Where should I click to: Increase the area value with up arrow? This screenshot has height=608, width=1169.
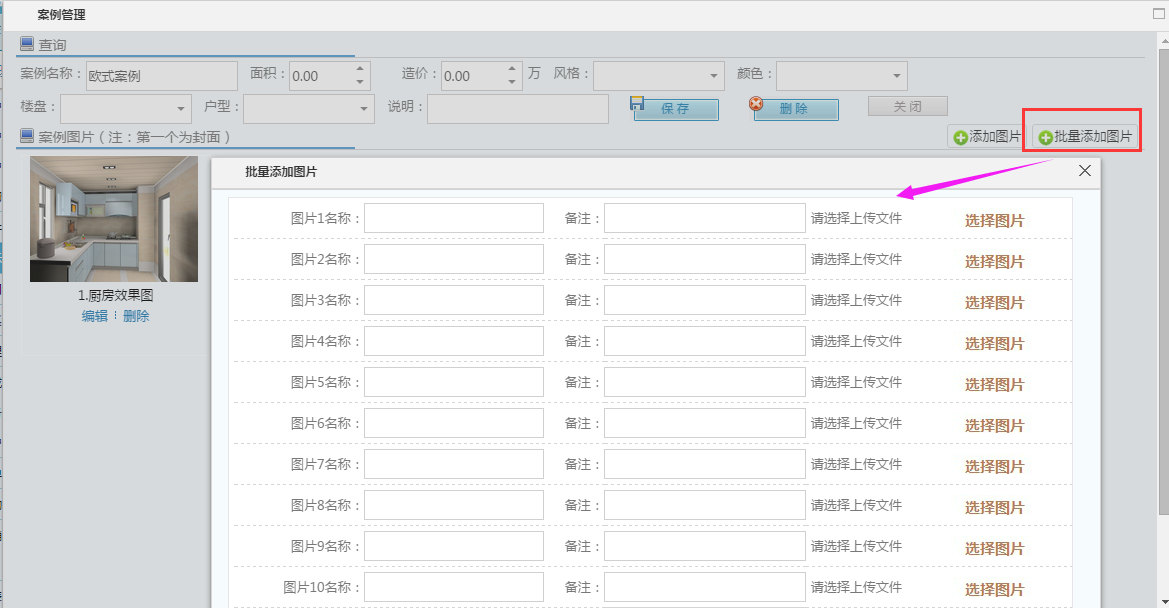(360, 69)
